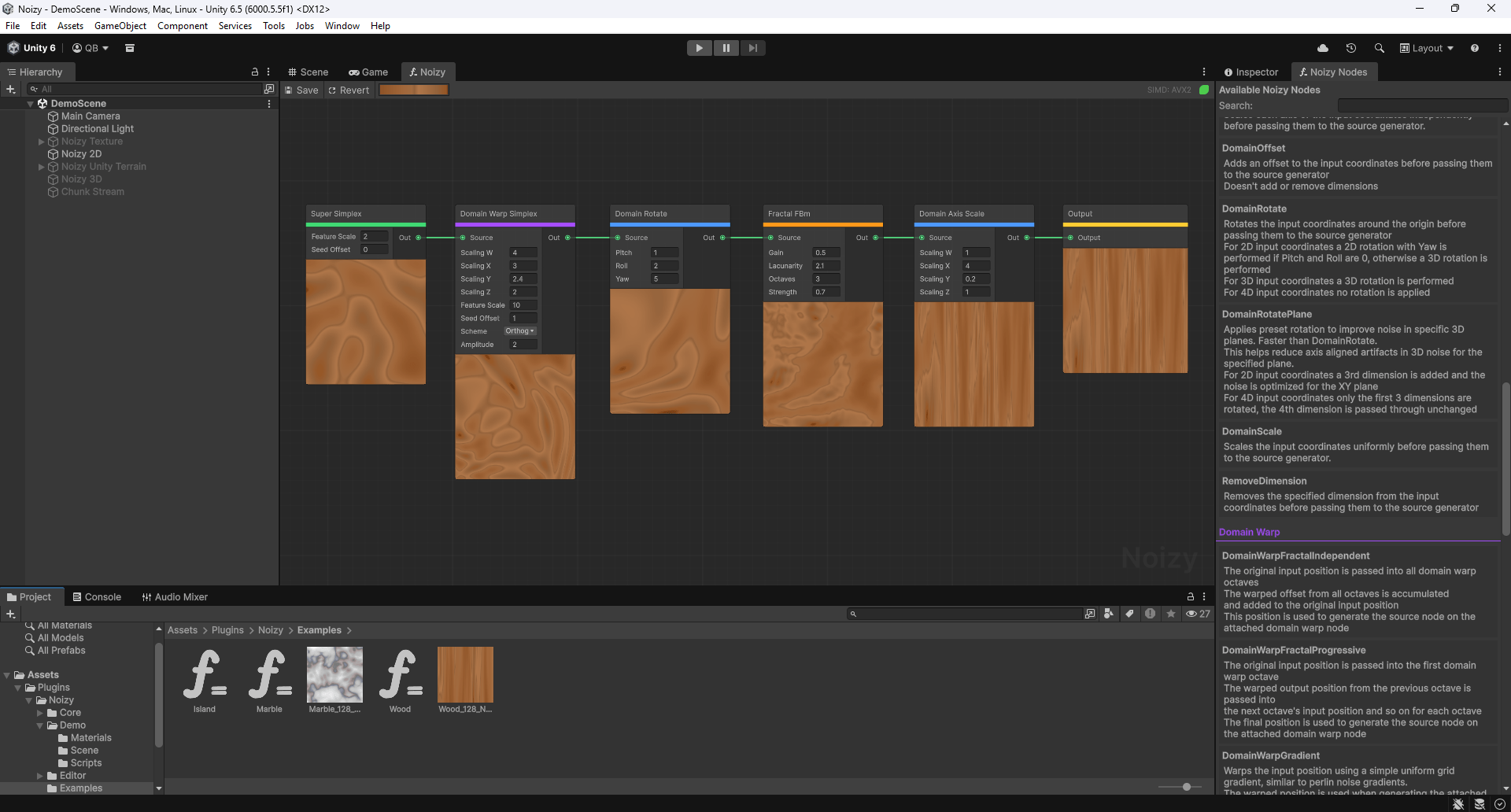Image resolution: width=1511 pixels, height=812 pixels.
Task: Switch to the Scene tab
Action: (x=308, y=72)
